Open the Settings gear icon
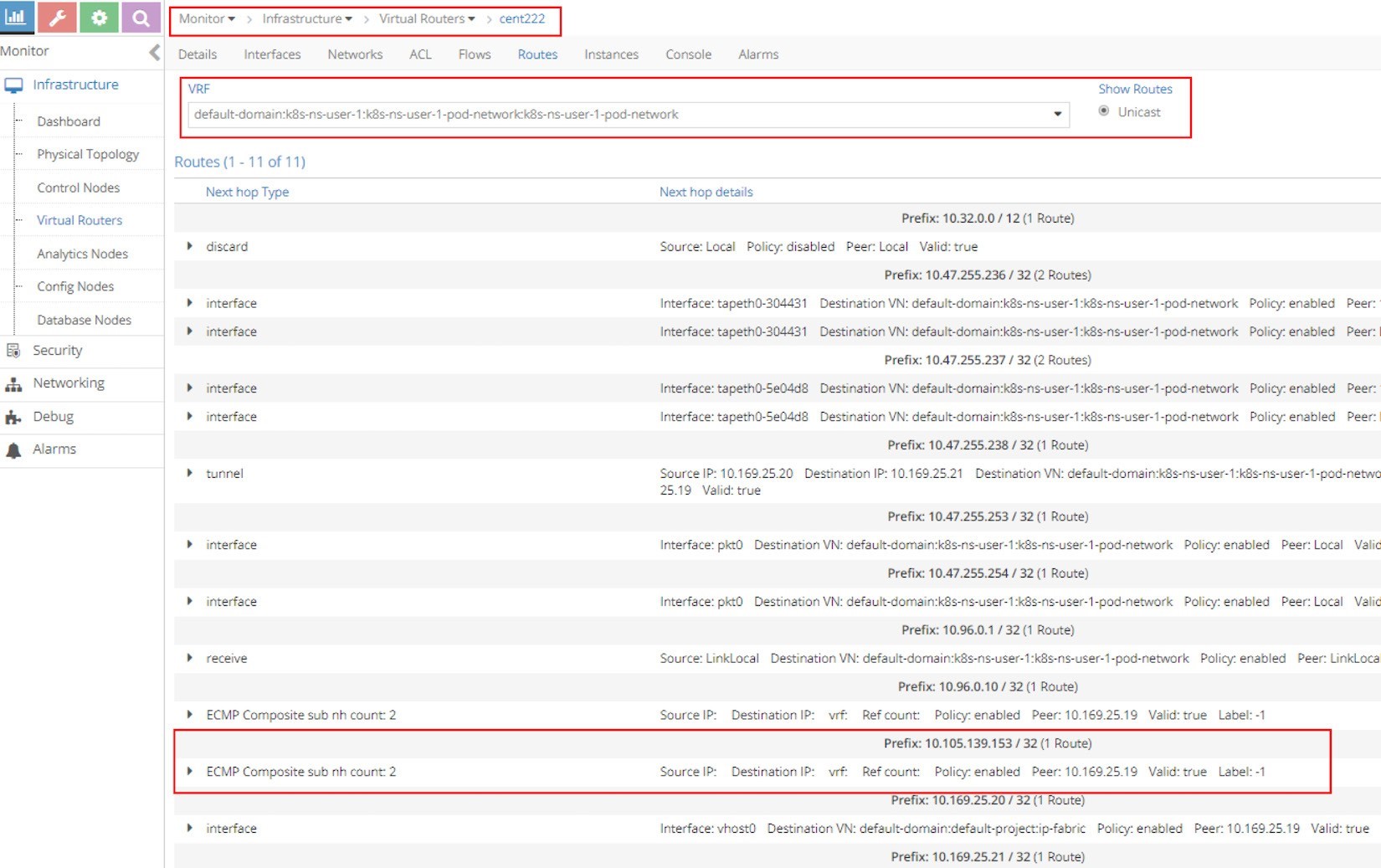The width and height of the screenshot is (1381, 868). (99, 17)
